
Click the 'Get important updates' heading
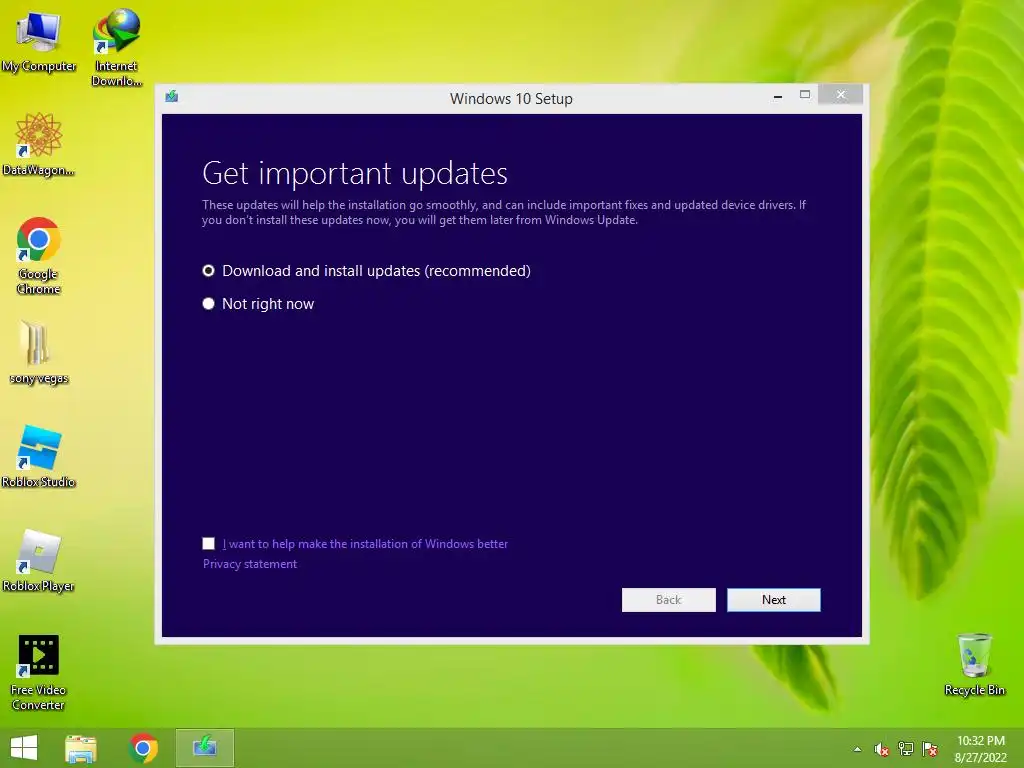point(355,173)
